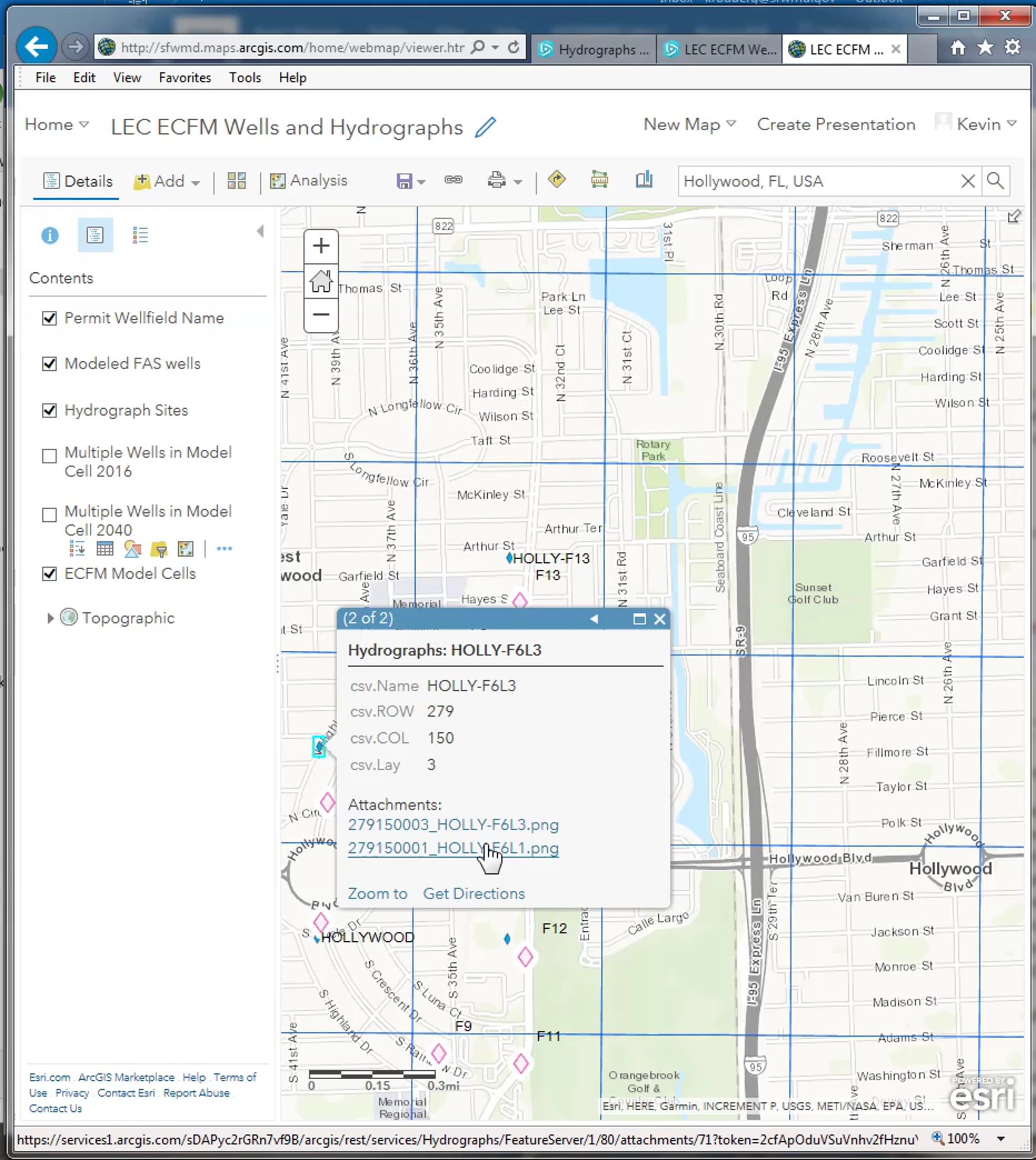Image resolution: width=1036 pixels, height=1160 pixels.
Task: Edit the map title with pencil icon
Action: (x=486, y=127)
